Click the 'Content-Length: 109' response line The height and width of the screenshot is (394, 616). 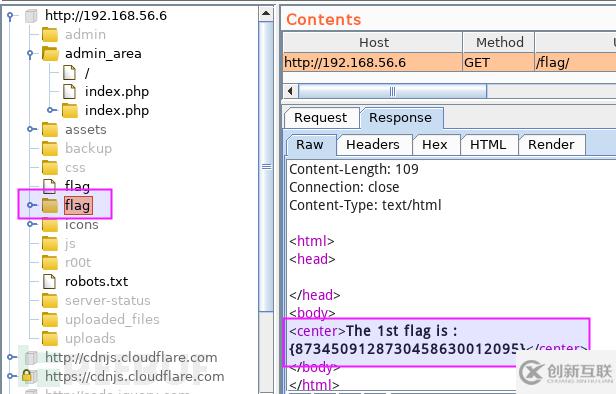click(x=354, y=169)
